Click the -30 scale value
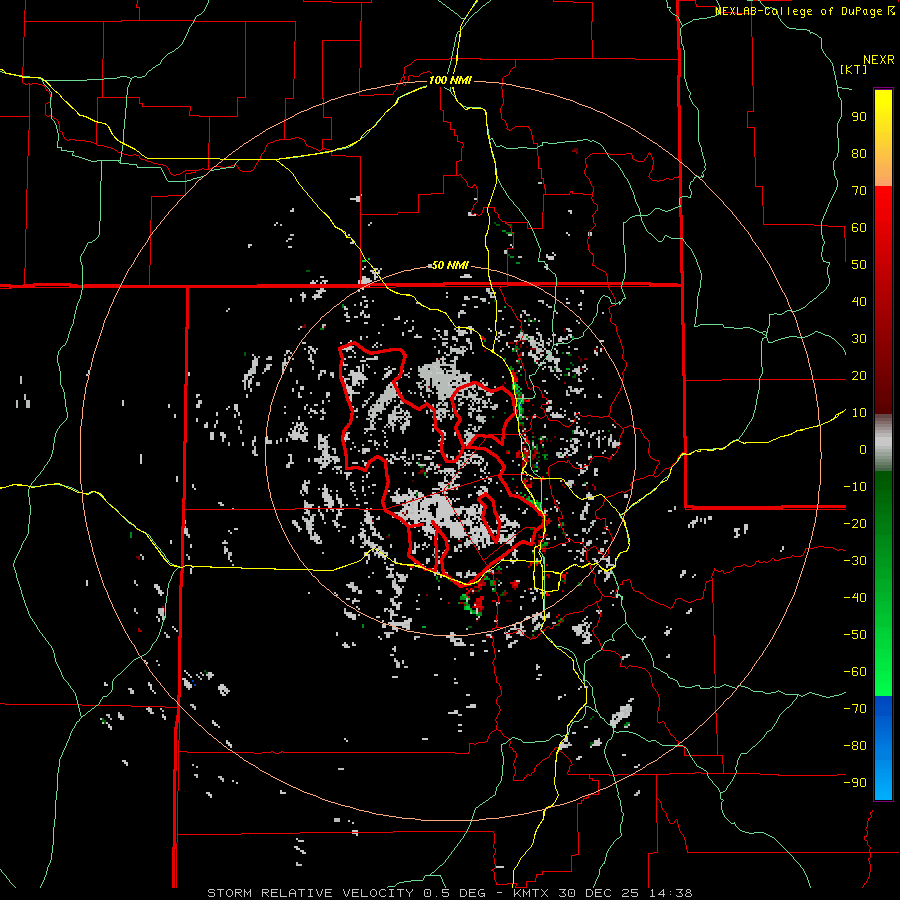 click(855, 561)
